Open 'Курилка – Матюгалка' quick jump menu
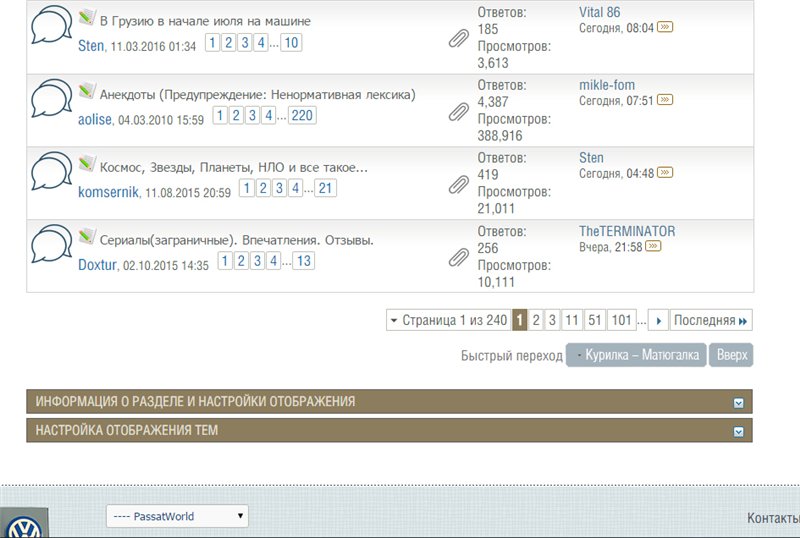Screen dimensions: 800x538 click(x=636, y=355)
